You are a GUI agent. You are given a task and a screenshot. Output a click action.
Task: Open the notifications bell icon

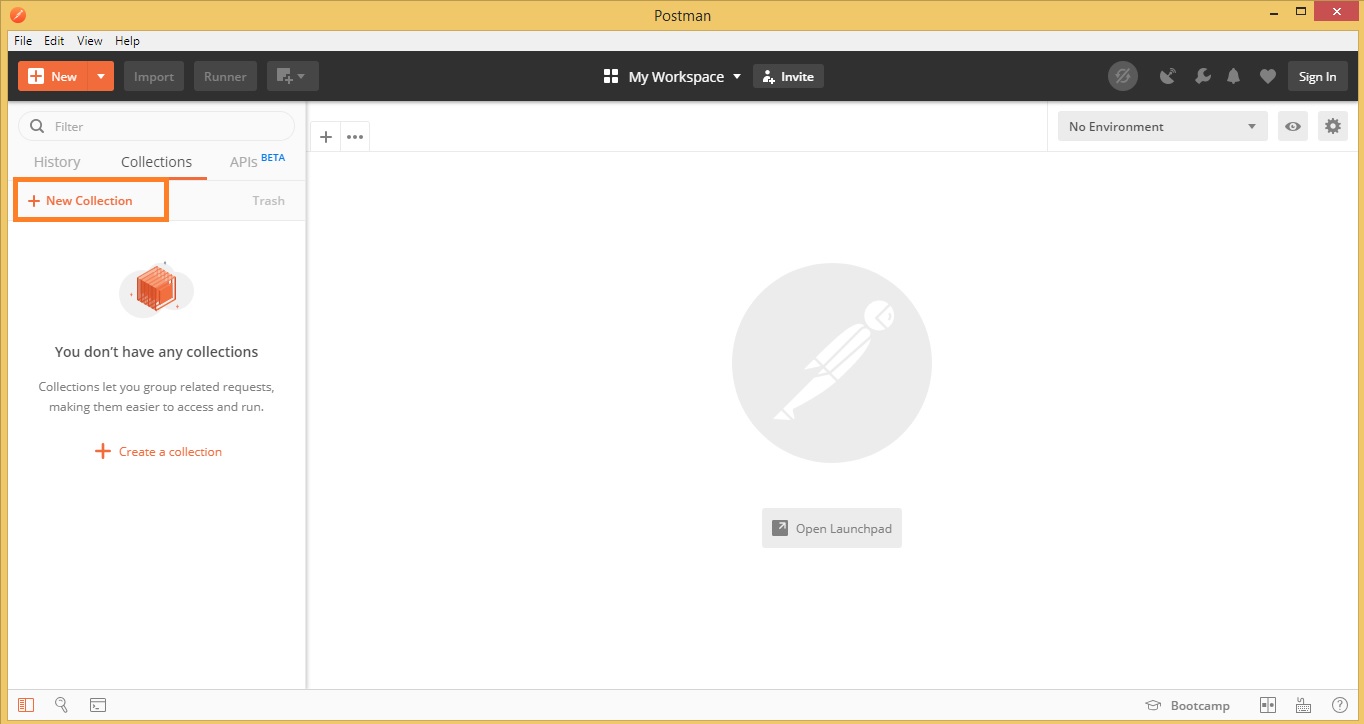click(x=1234, y=77)
